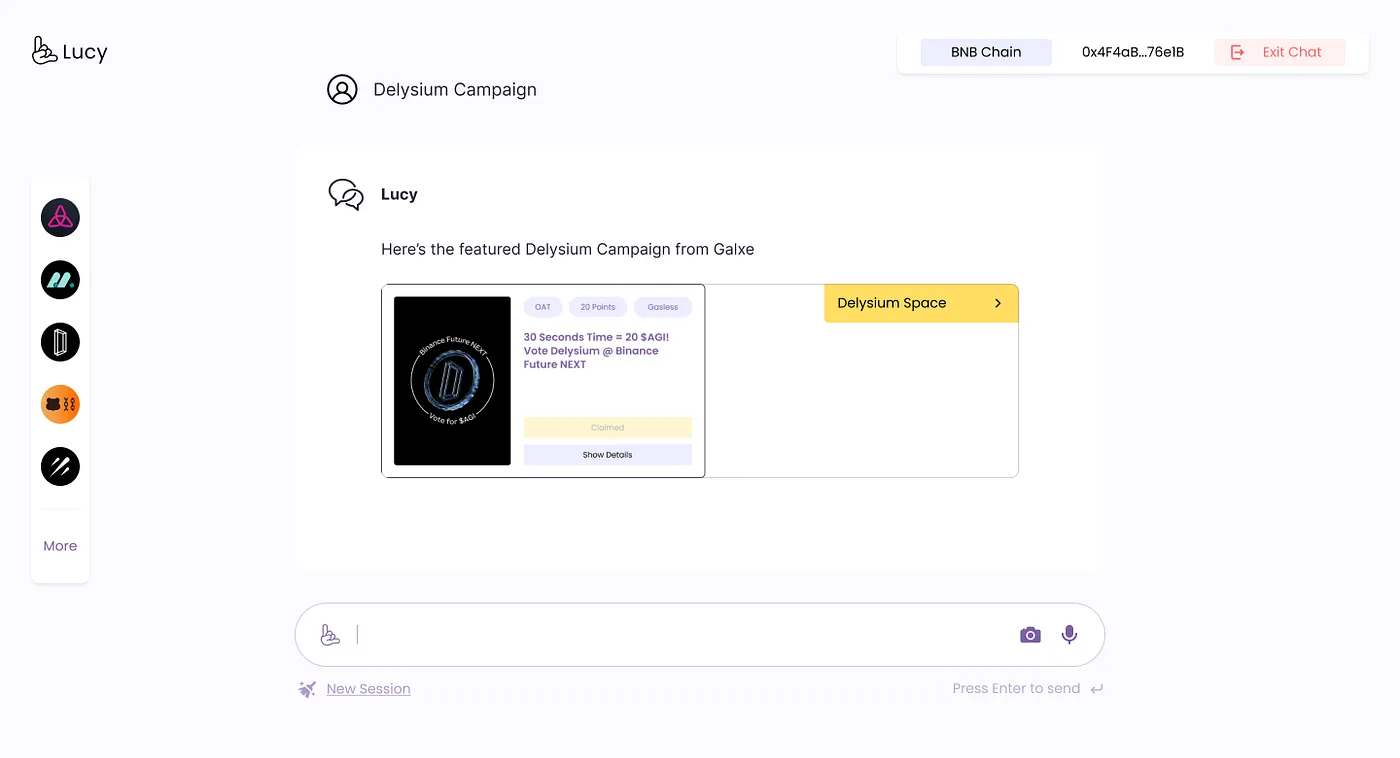Screen dimensions: 1400x758
Task: Click the wallet address 0x4F4aB...76e1B
Action: click(x=1132, y=52)
